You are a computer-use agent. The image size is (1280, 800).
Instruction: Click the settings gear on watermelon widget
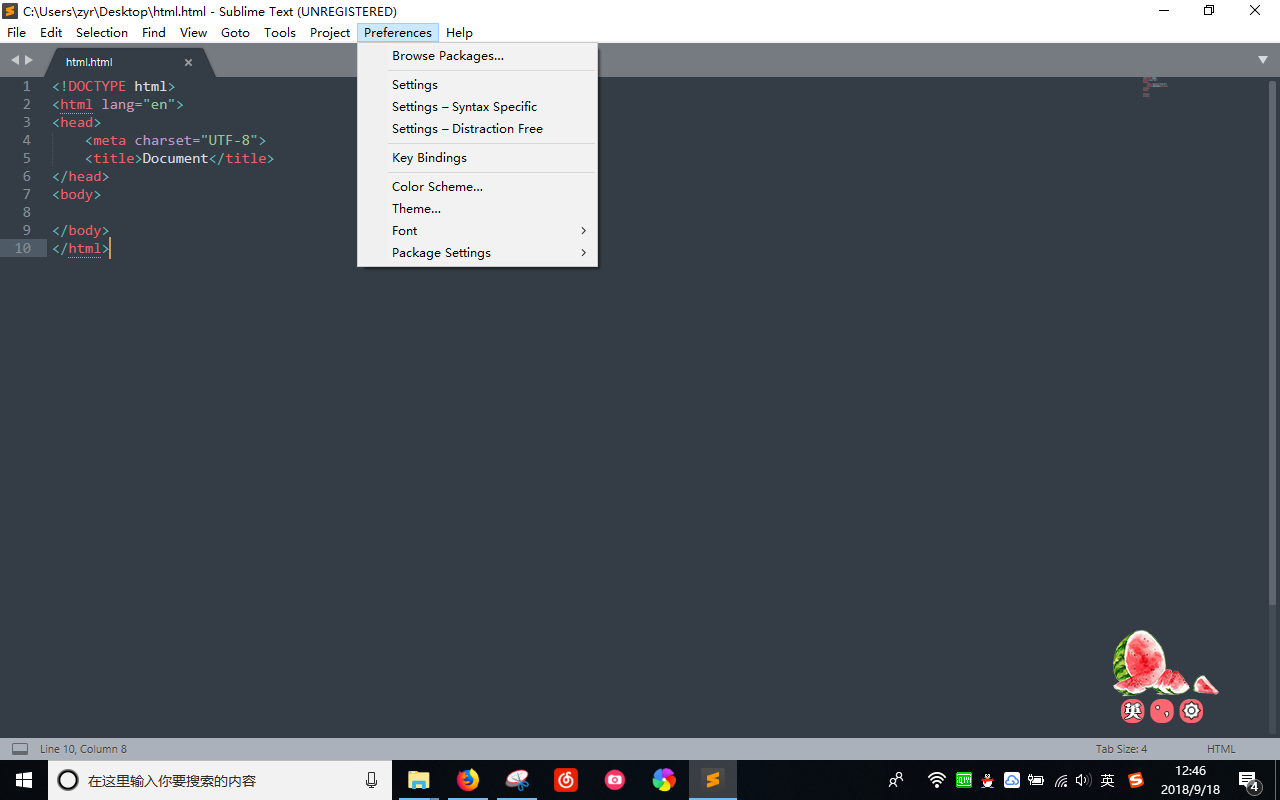coord(1191,711)
